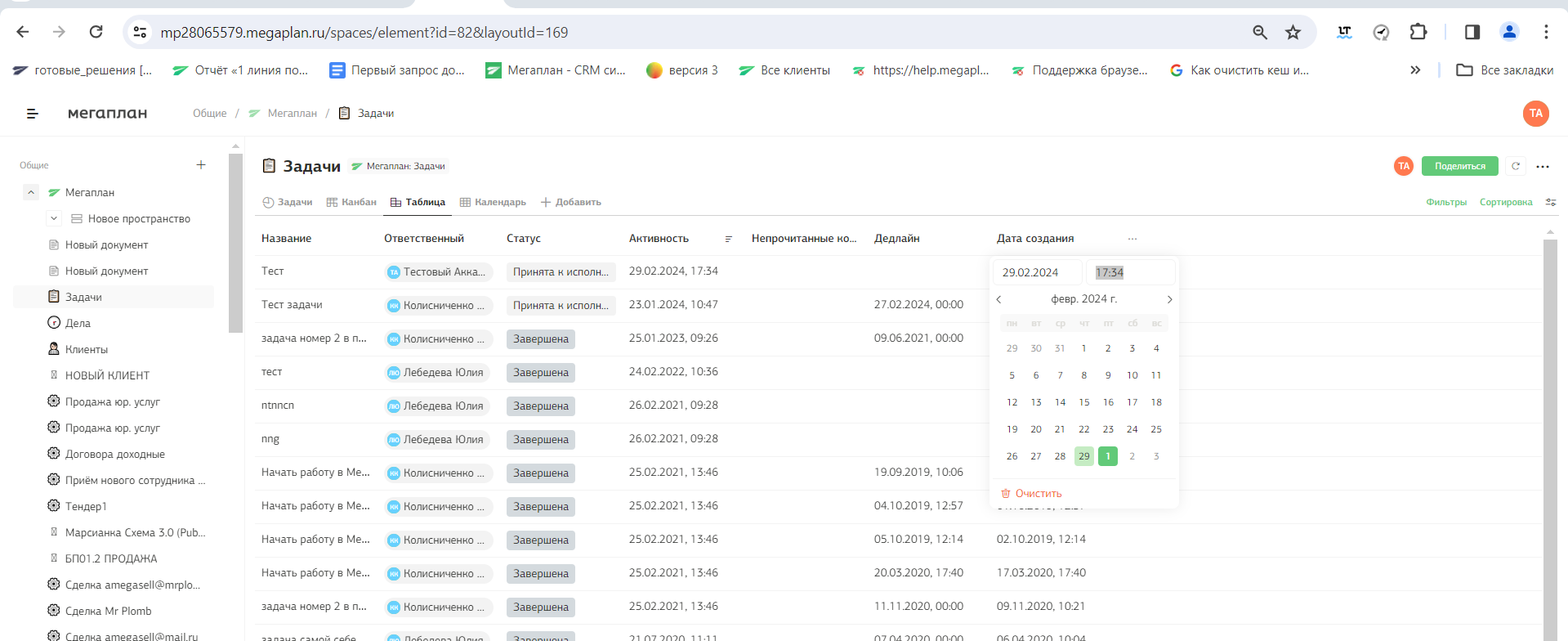Screen dimensions: 1568x641
Task: Expand the Новое пространство sidebar node
Action: (54, 218)
